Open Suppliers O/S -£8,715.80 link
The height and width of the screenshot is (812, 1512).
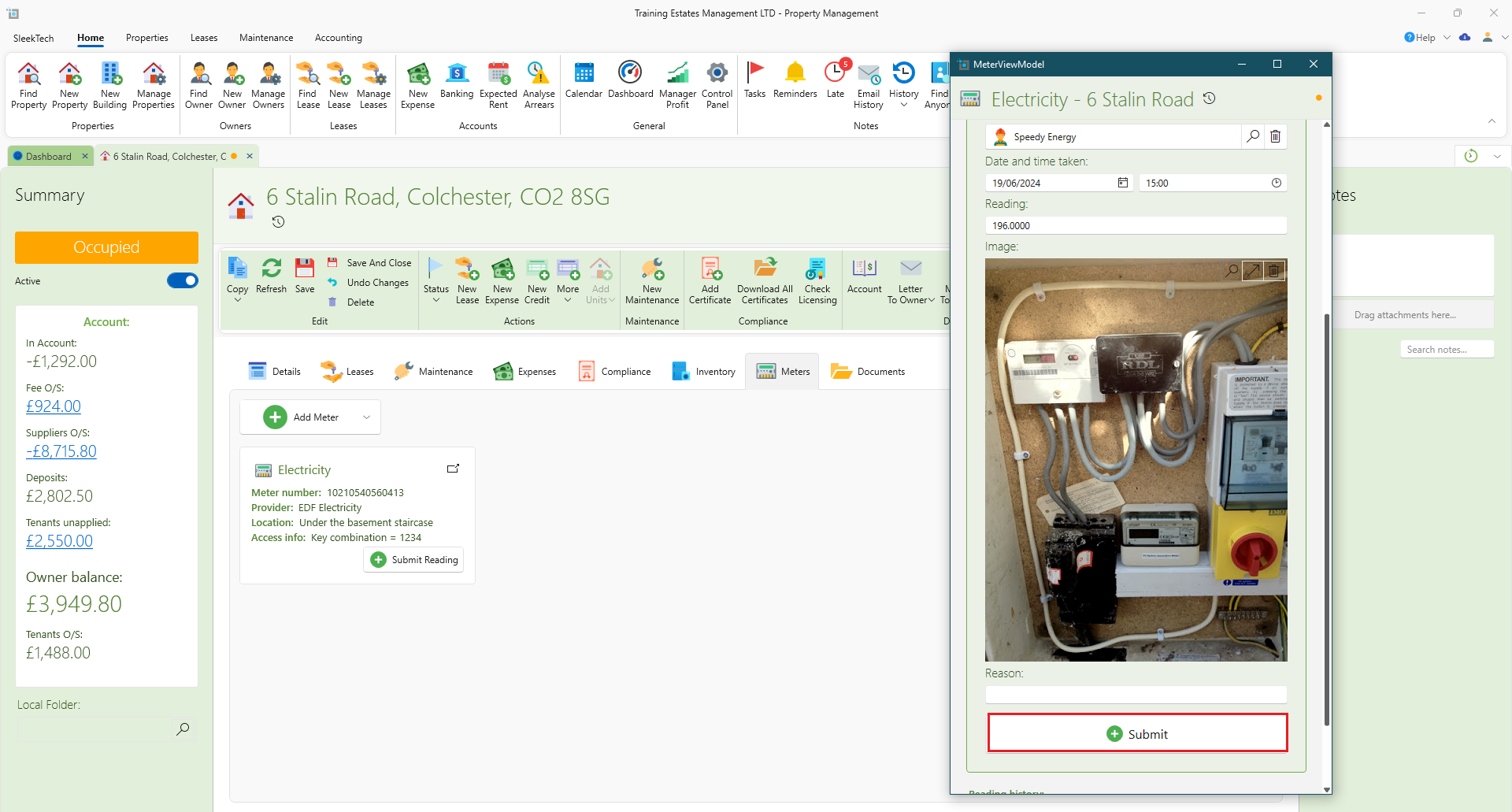pos(61,451)
